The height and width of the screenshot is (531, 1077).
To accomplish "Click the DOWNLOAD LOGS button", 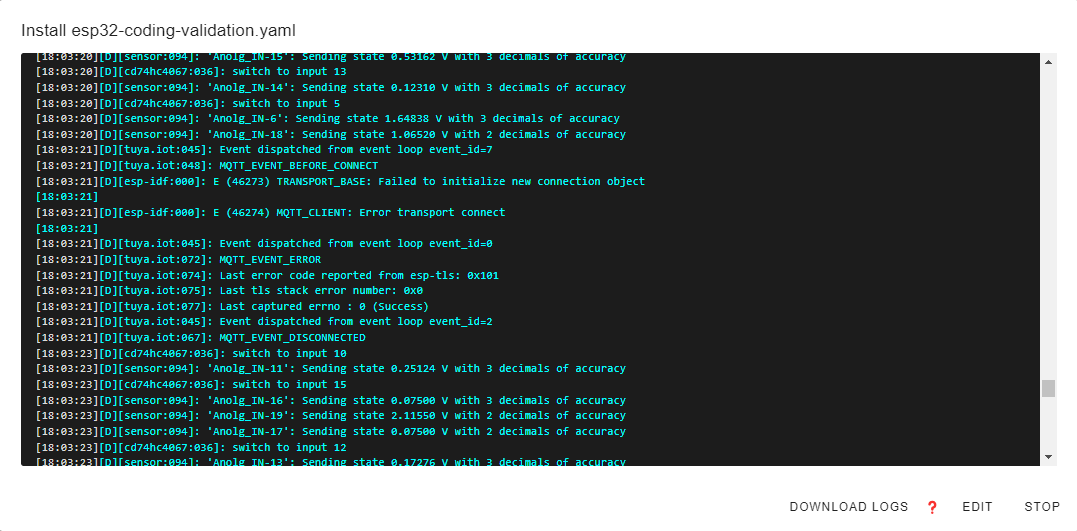I will pyautogui.click(x=848, y=507).
